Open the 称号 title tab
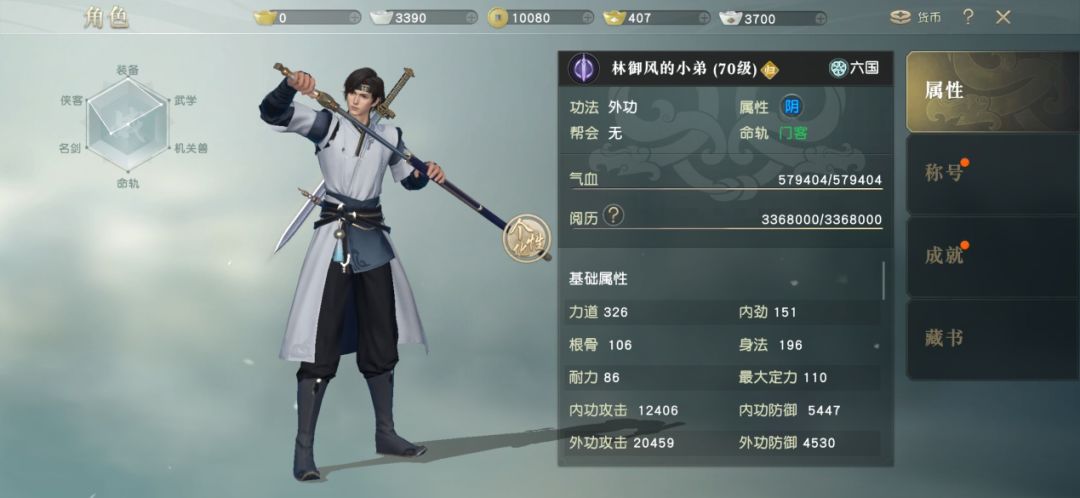The width and height of the screenshot is (1080, 498). coord(992,174)
